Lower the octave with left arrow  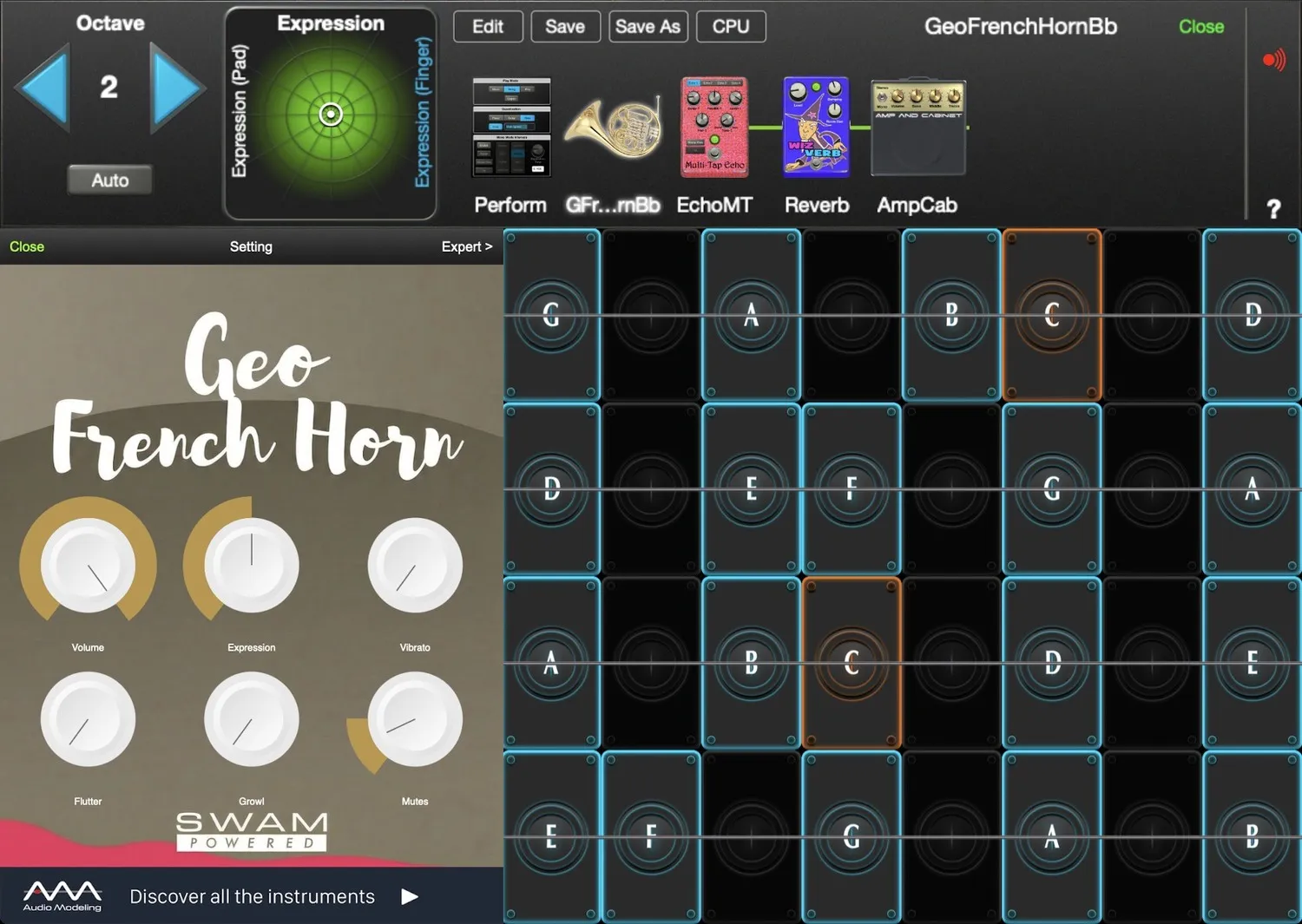click(42, 88)
